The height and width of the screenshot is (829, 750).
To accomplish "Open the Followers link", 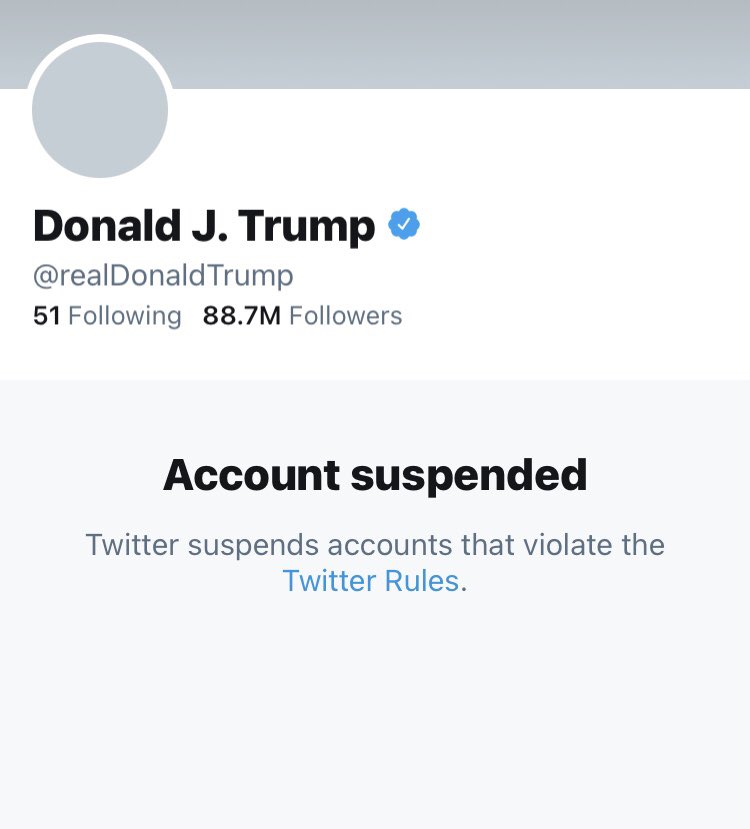I will pos(346,316).
